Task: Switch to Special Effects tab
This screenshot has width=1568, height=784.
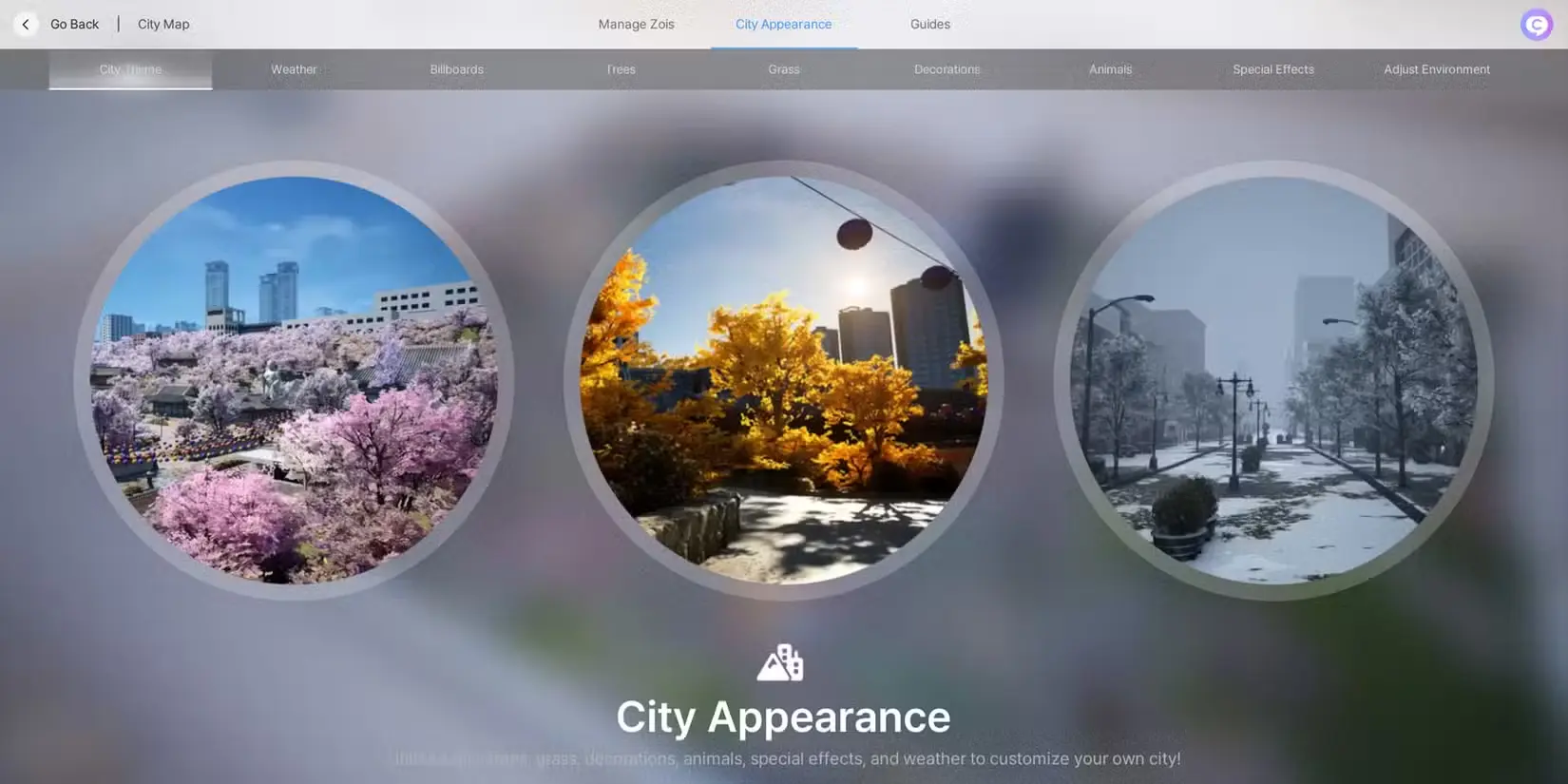Action: (1273, 69)
